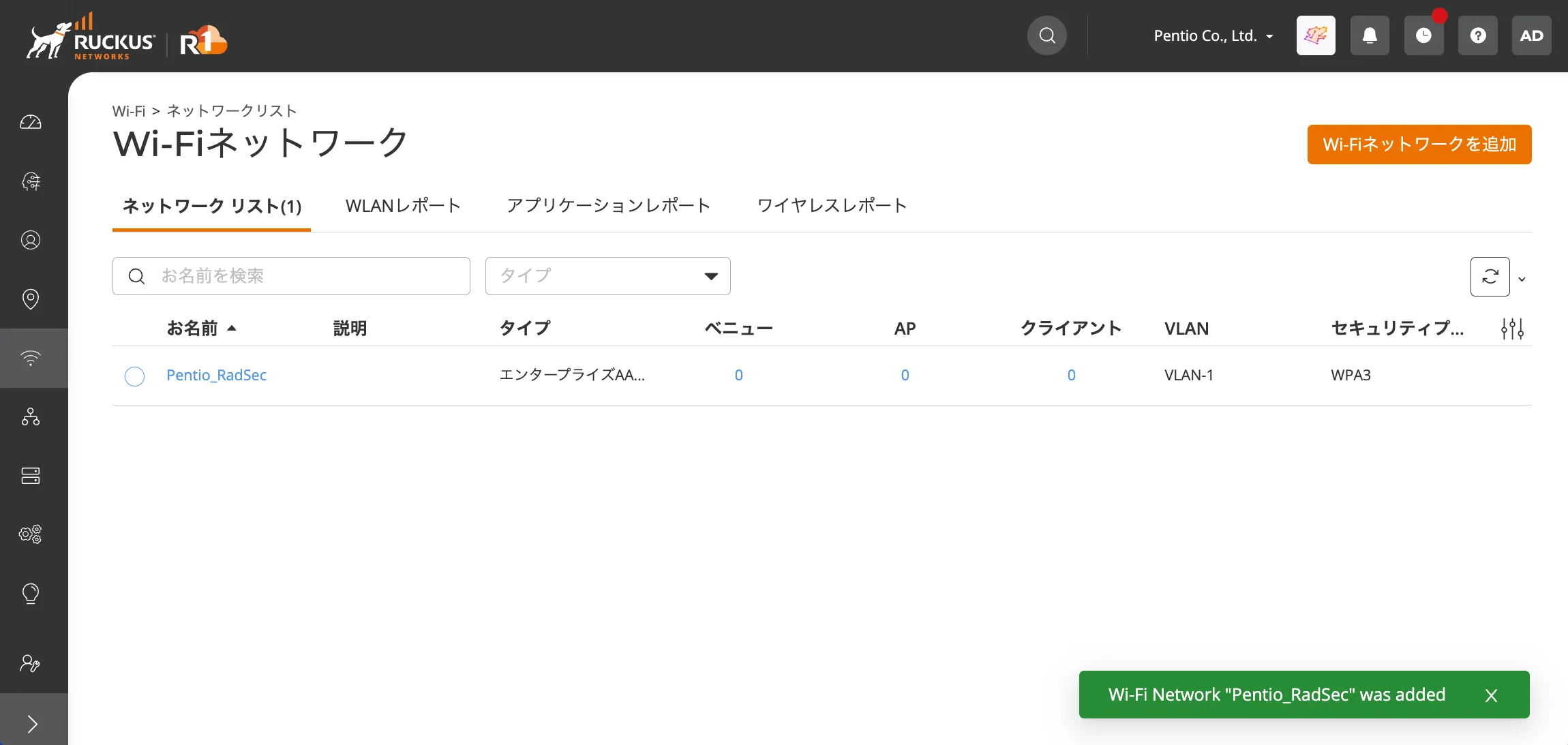Open the help question mark icon

tap(1477, 35)
